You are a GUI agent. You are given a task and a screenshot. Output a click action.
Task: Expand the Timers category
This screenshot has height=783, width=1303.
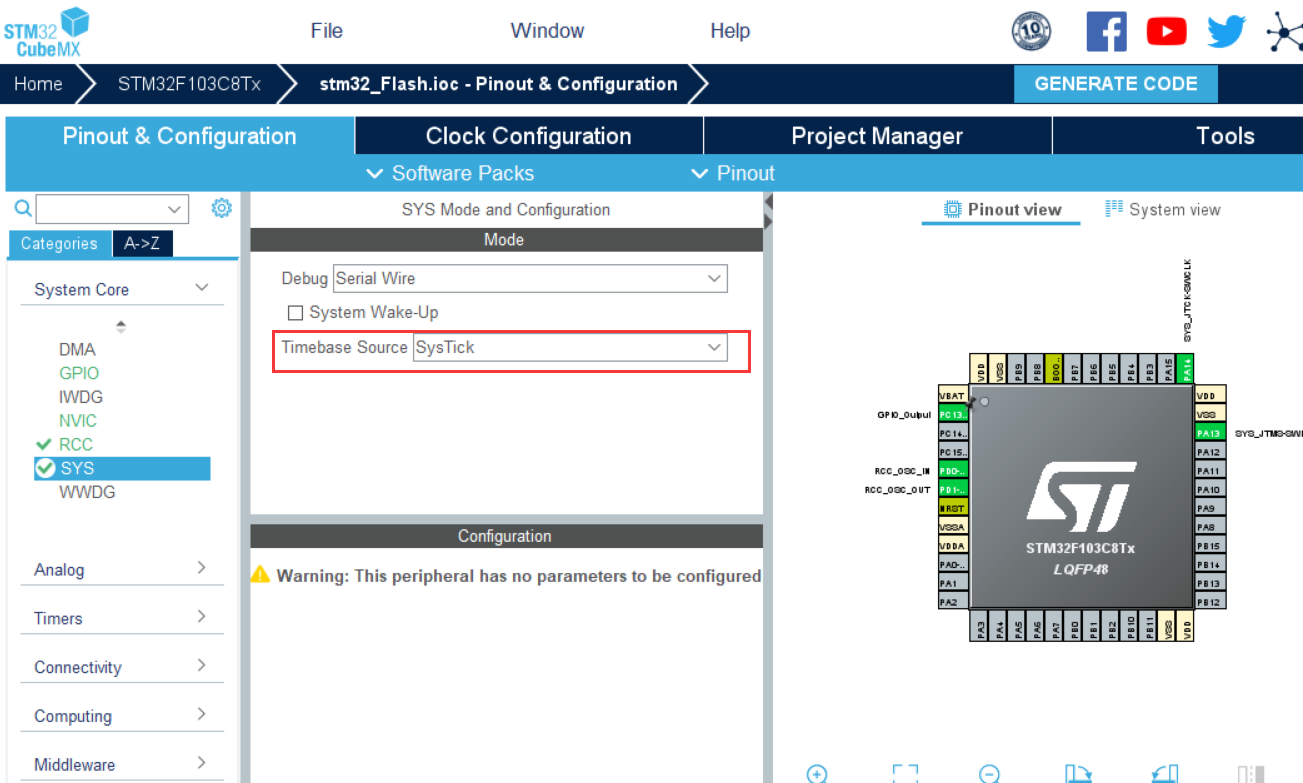pos(201,617)
